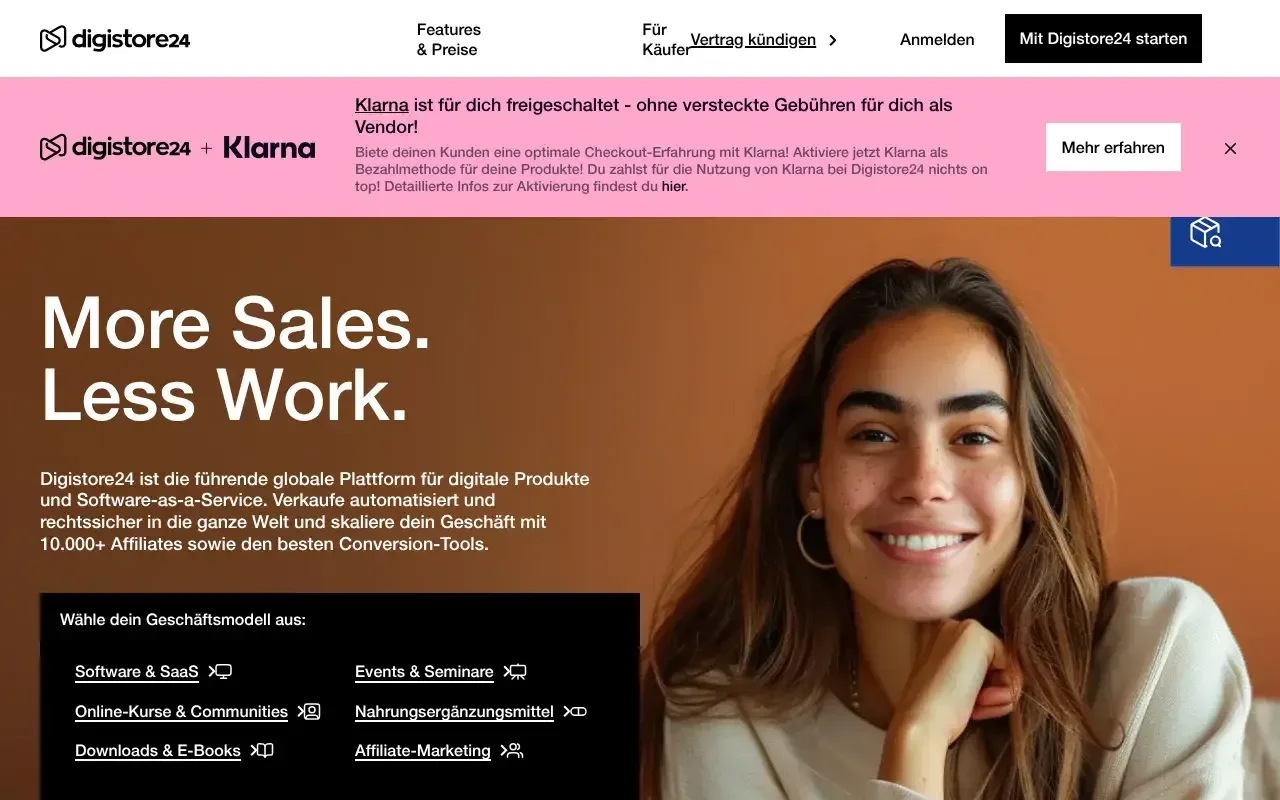Click the profile card icon beside Online-Kurse
Screen dimensions: 1280x800
309,711
